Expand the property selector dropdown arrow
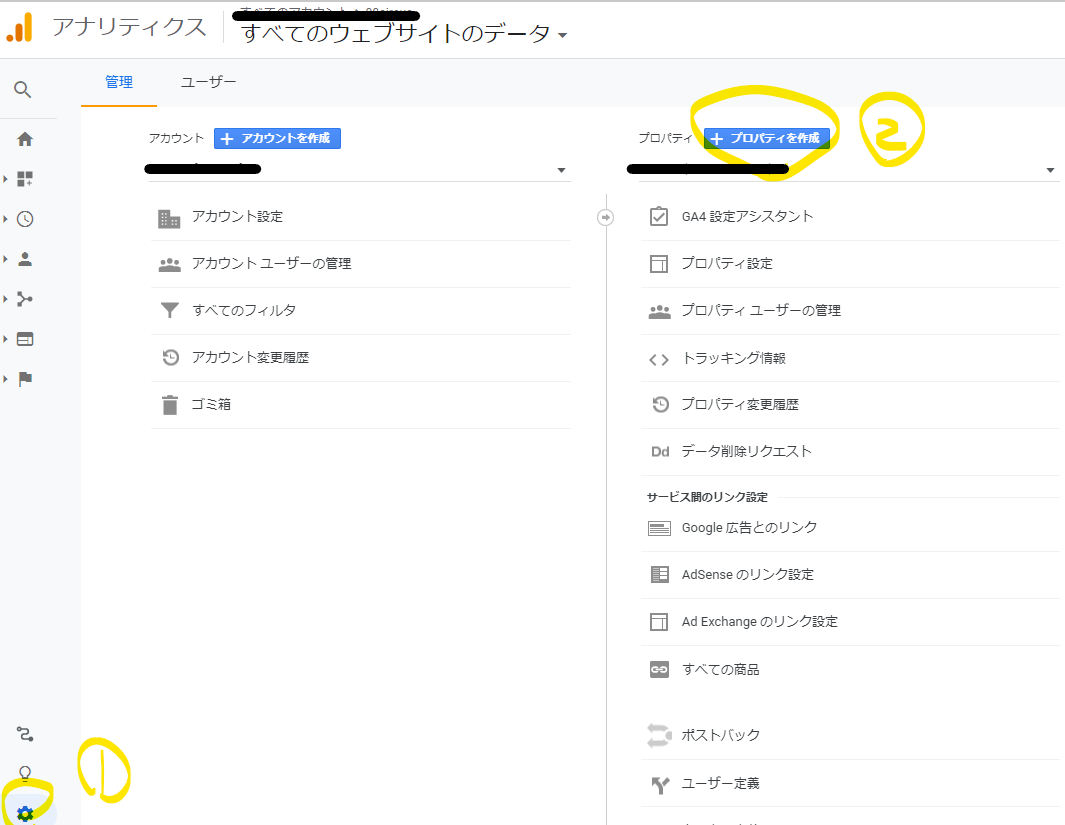Viewport: 1065px width, 825px height. coord(1050,171)
